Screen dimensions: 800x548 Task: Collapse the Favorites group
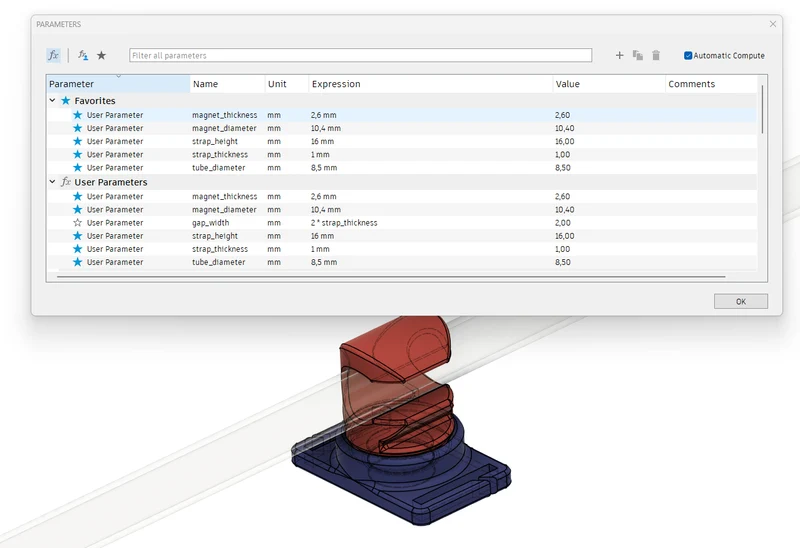click(52, 101)
